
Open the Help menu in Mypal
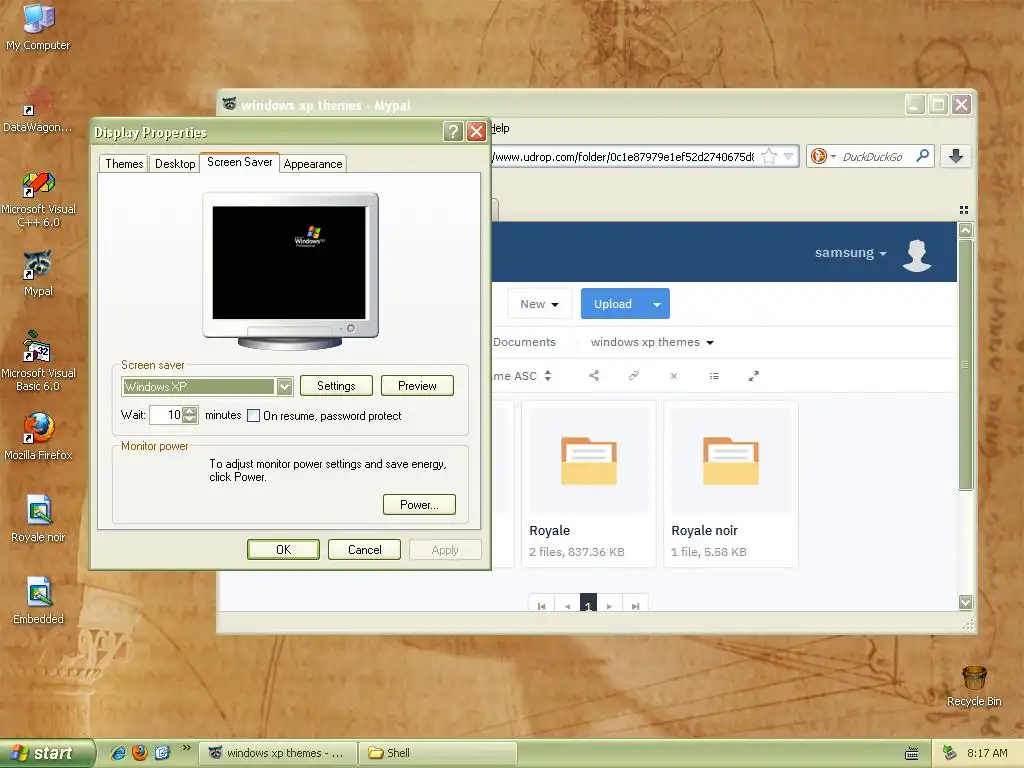(500, 128)
